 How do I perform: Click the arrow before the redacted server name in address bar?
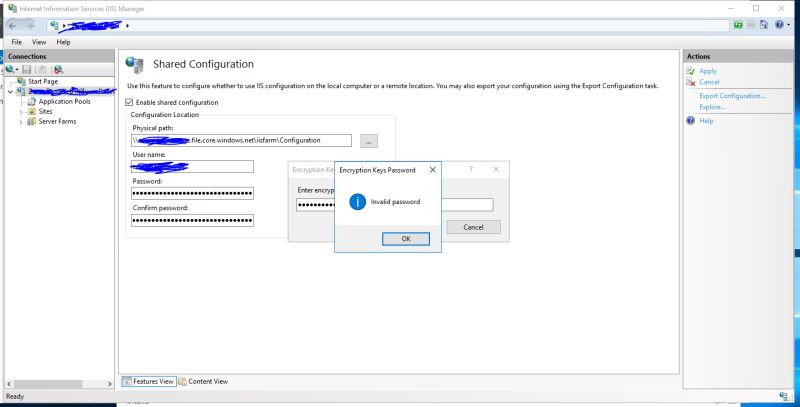(63, 26)
